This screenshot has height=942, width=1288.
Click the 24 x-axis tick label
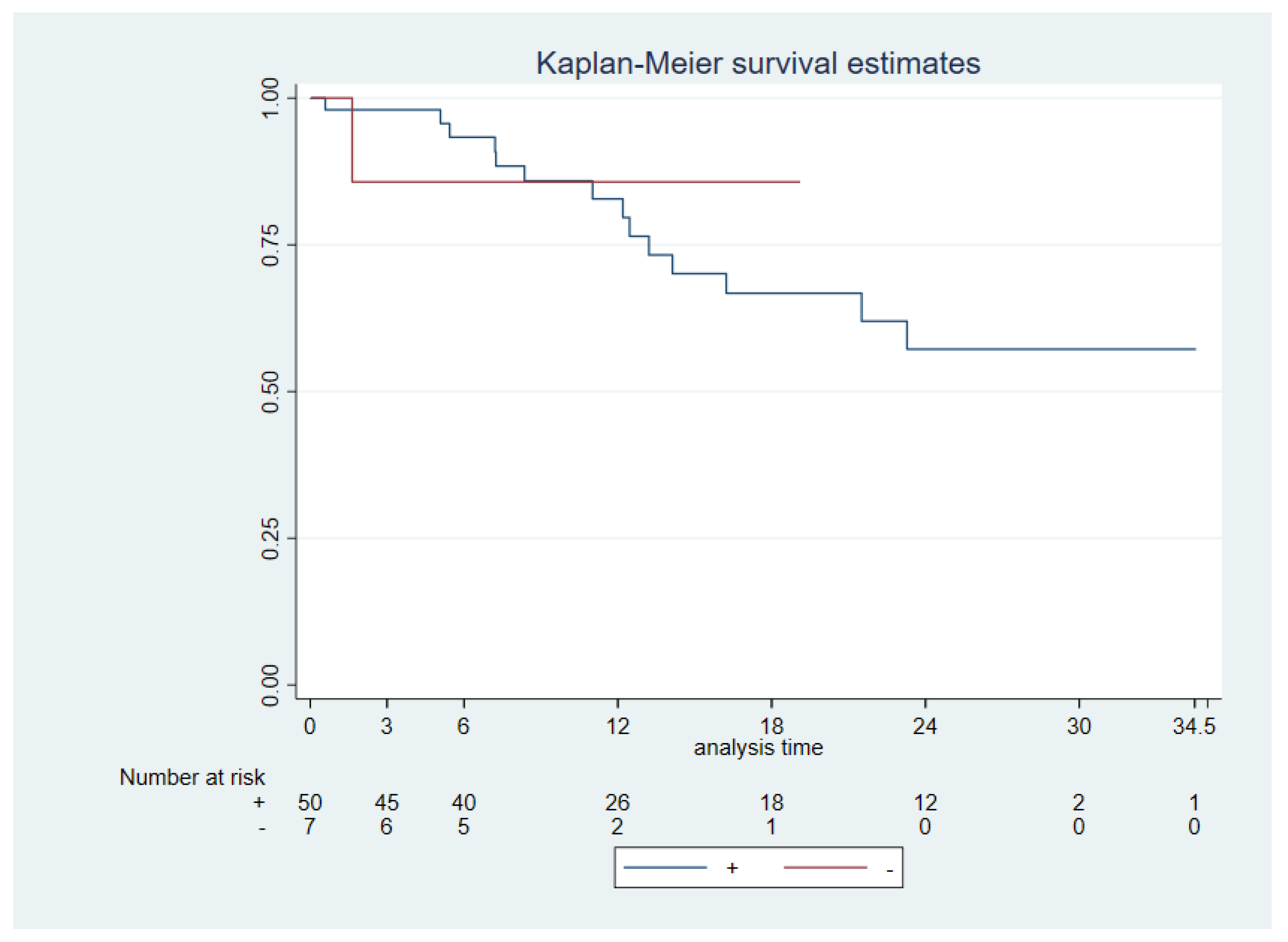point(925,727)
